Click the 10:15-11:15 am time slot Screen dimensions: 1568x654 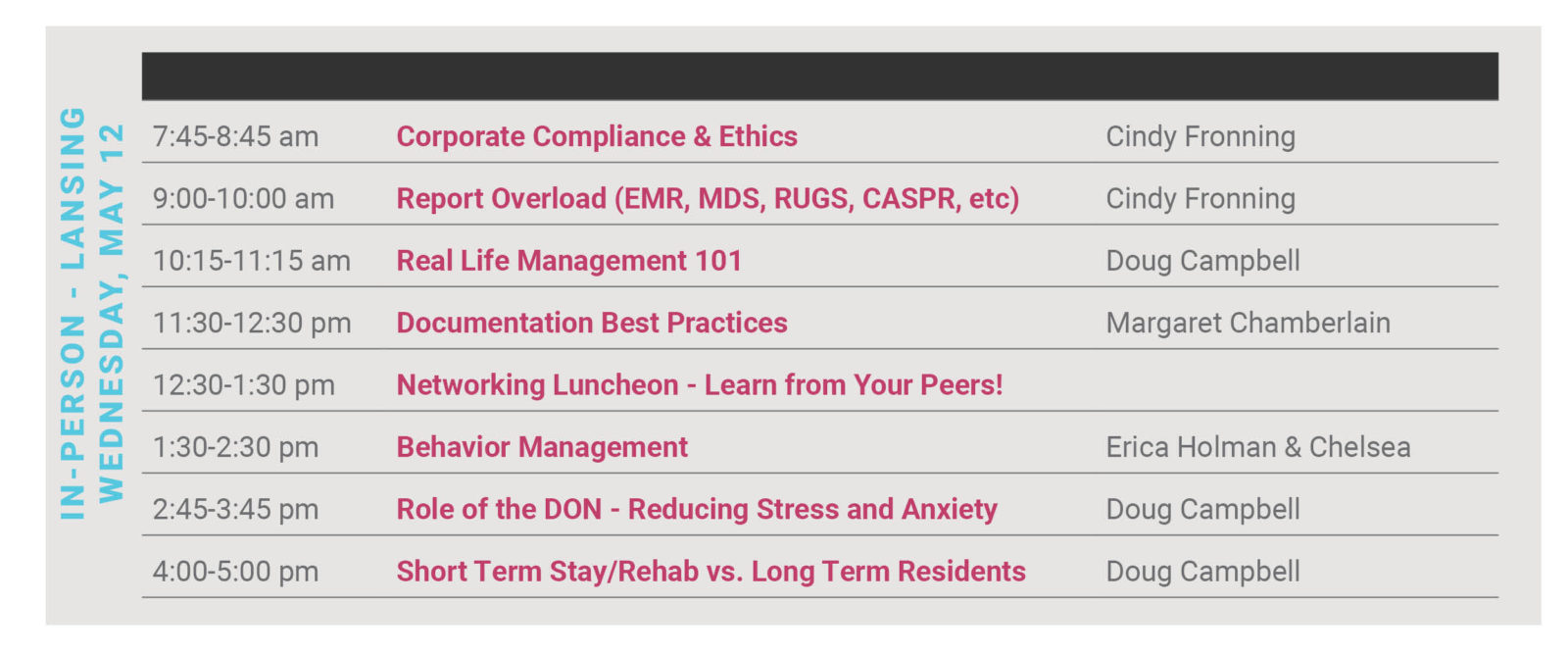pos(251,261)
